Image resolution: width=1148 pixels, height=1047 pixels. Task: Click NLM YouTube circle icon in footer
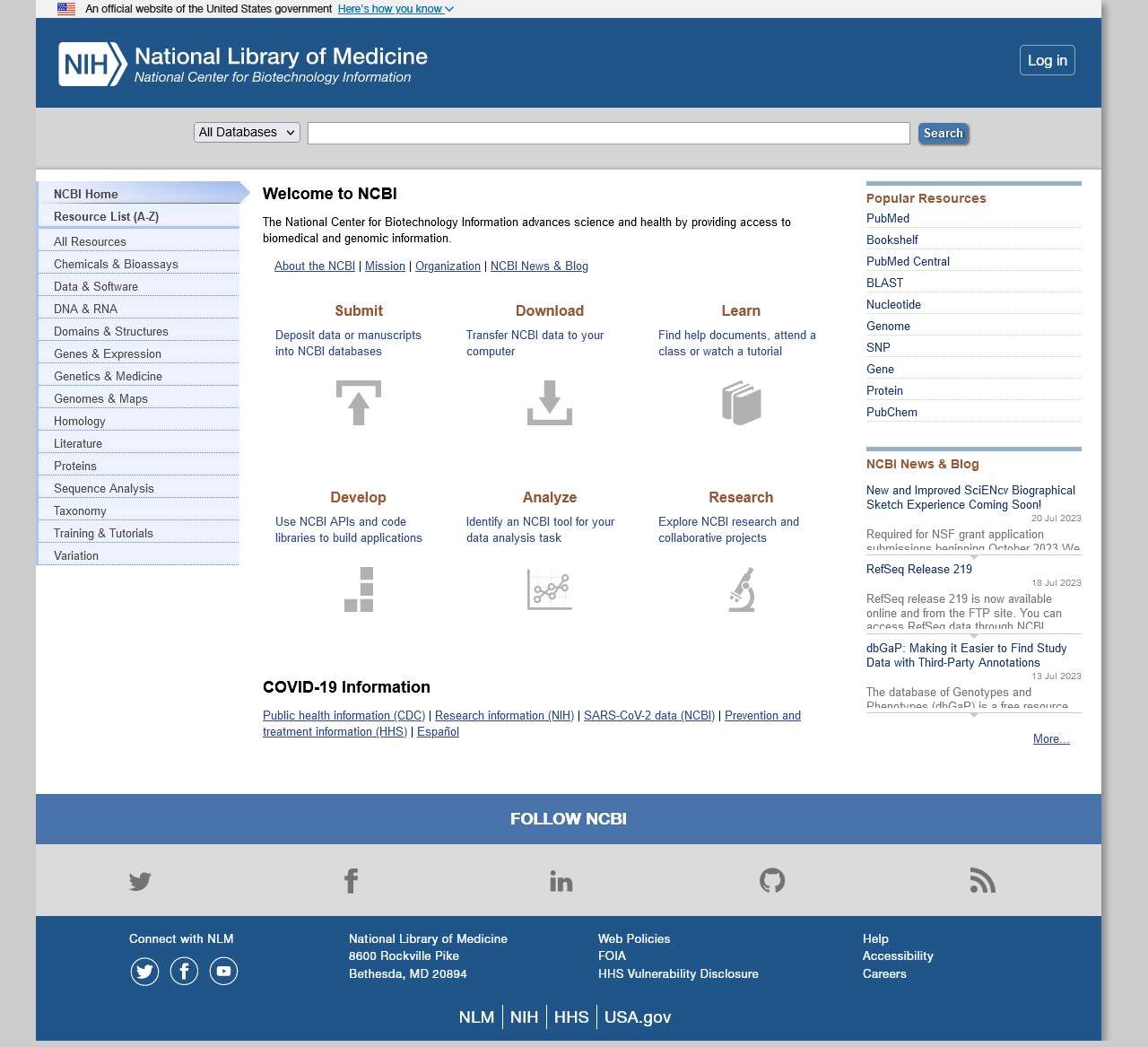223,971
